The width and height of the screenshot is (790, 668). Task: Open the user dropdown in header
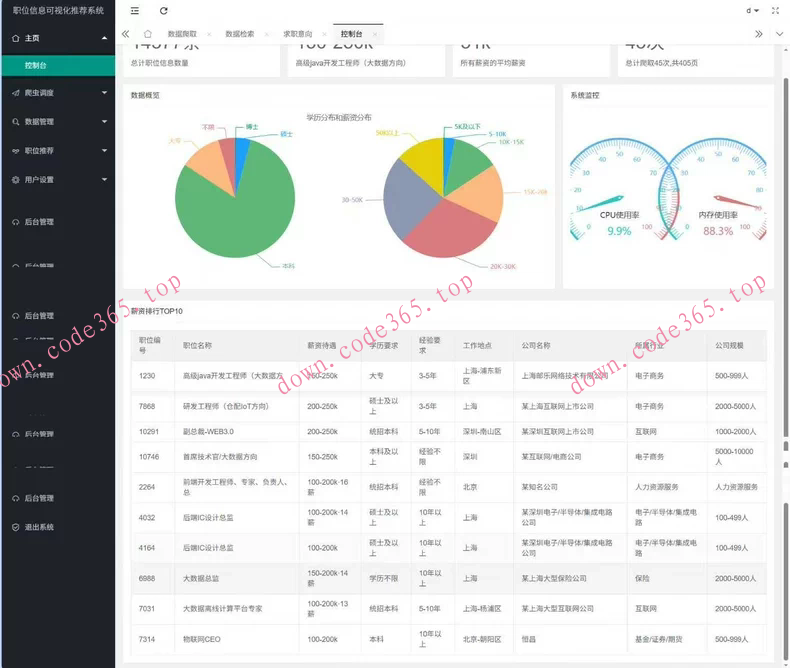751,10
